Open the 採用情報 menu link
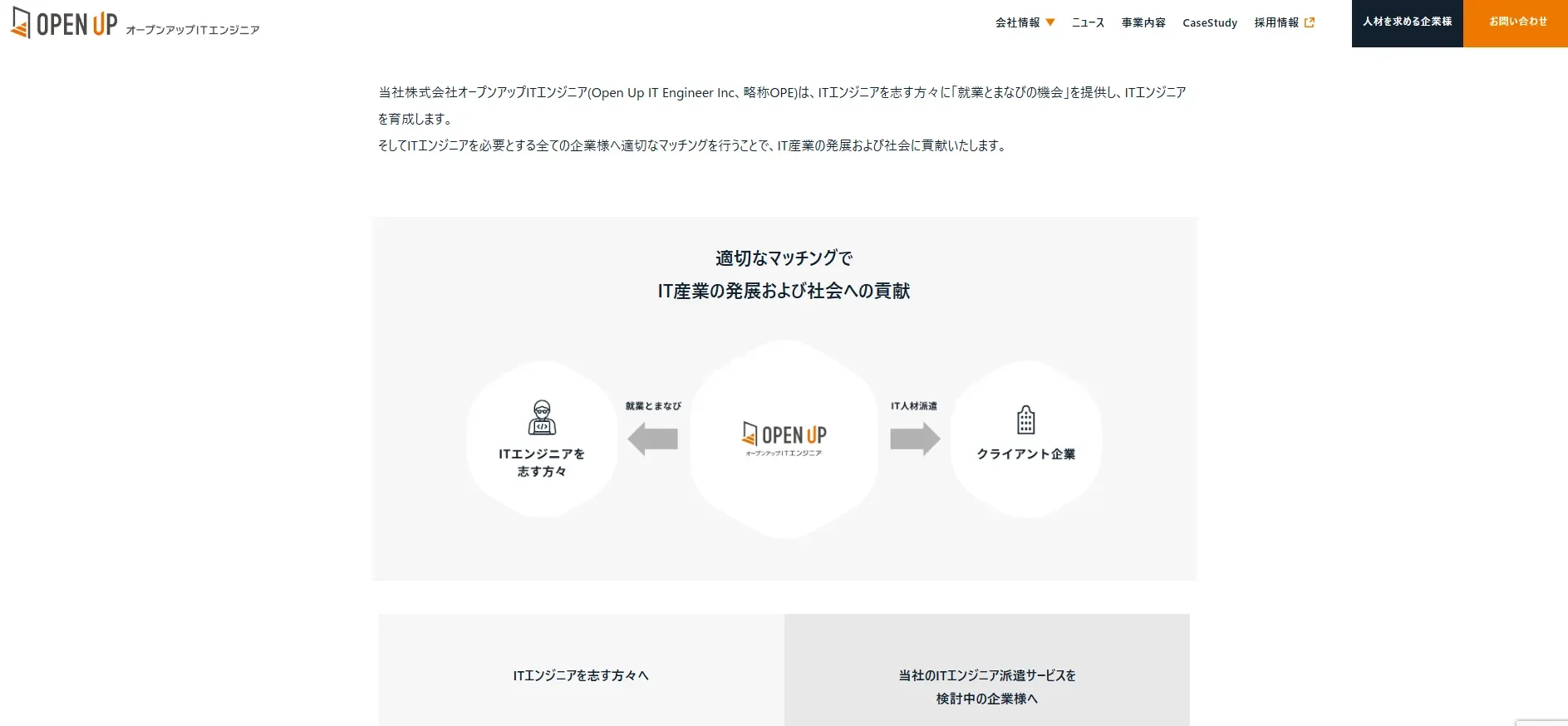Image resolution: width=1568 pixels, height=726 pixels. coord(1276,22)
